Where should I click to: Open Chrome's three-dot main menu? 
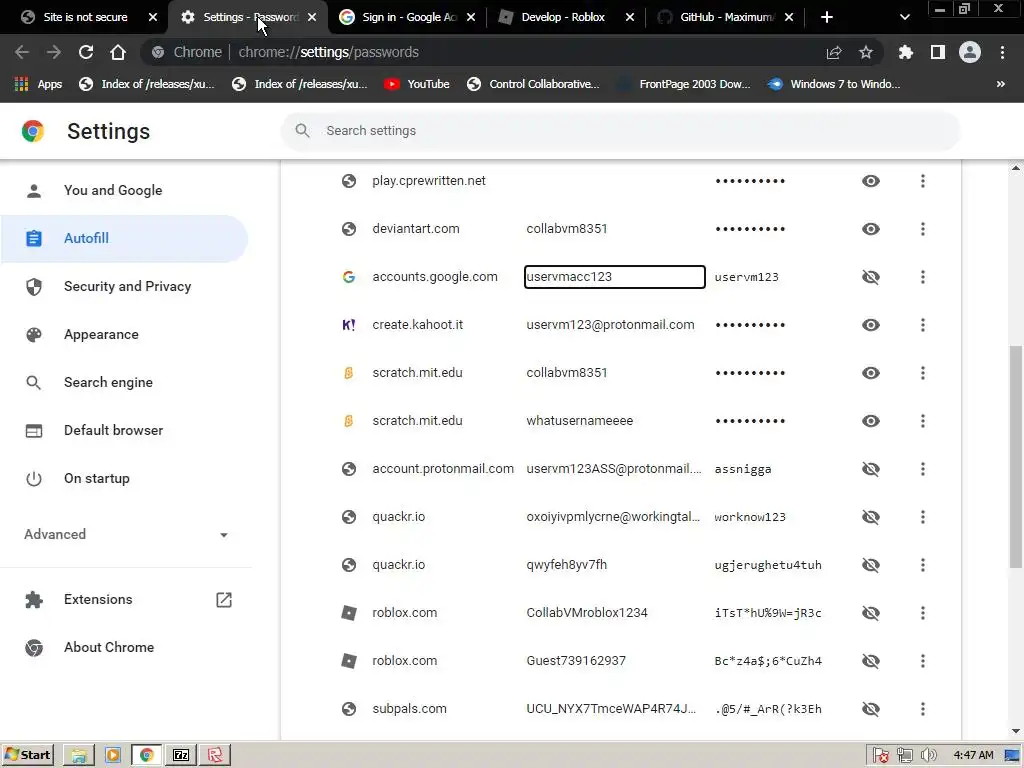1002,52
